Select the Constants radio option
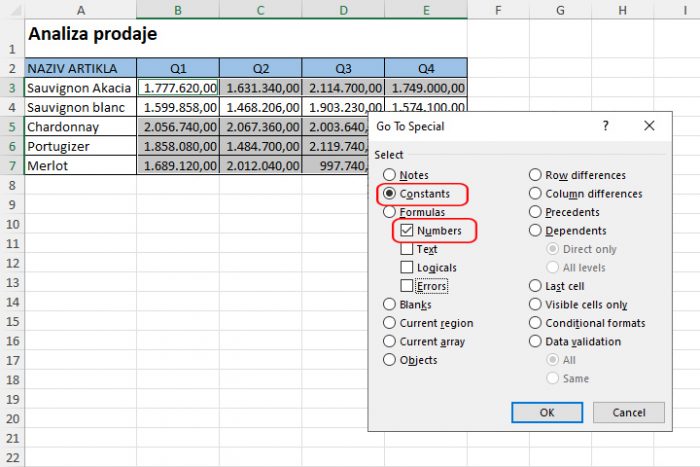700x467 pixels. pos(389,193)
